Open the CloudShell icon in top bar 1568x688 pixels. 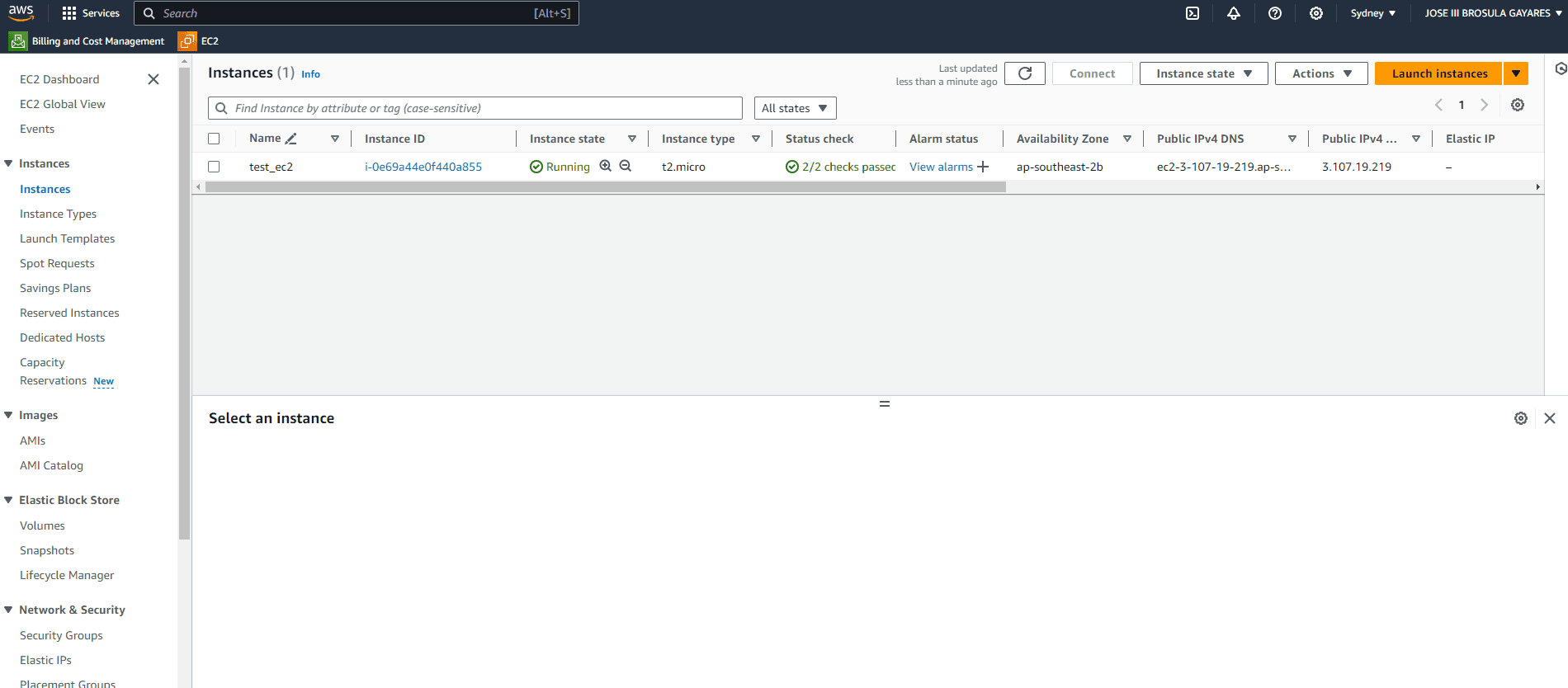point(1193,13)
